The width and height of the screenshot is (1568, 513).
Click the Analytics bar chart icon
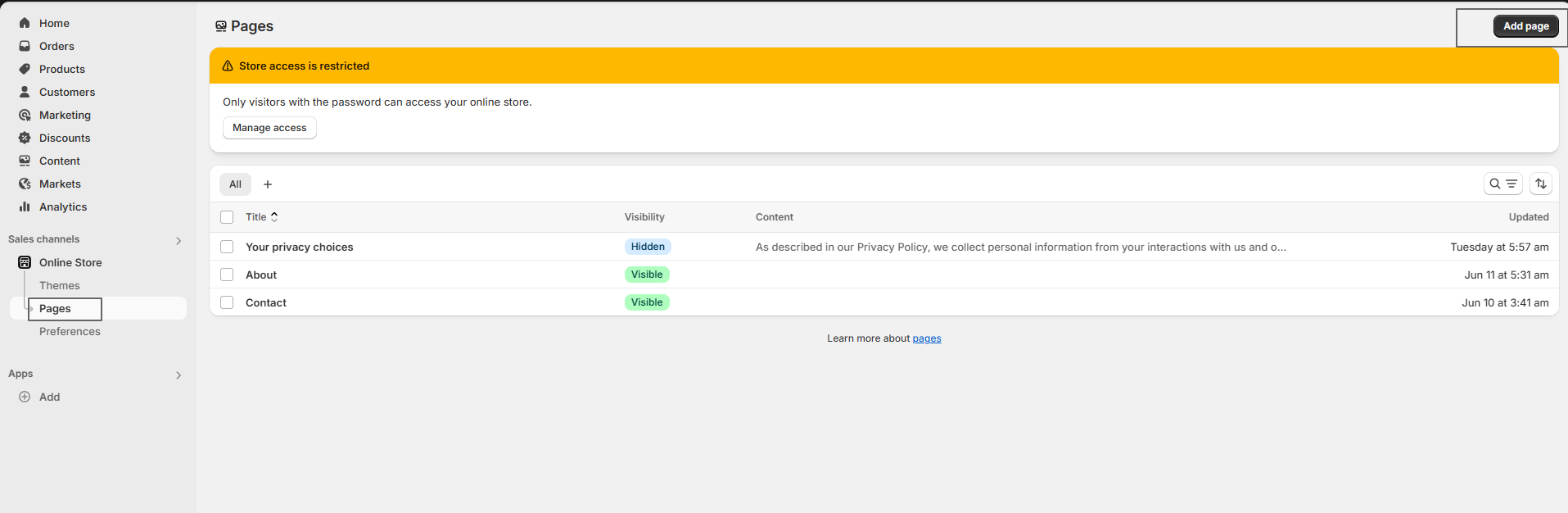(x=25, y=207)
